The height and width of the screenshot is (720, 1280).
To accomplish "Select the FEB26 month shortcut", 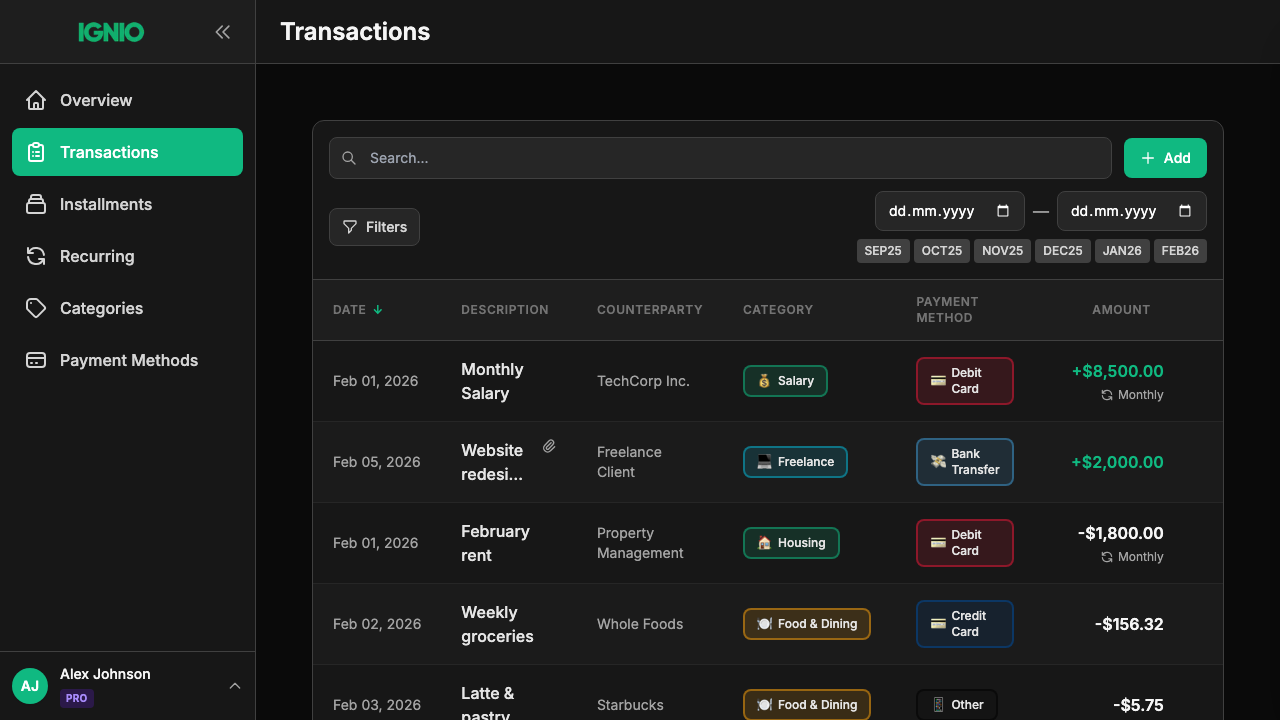I will tap(1180, 251).
